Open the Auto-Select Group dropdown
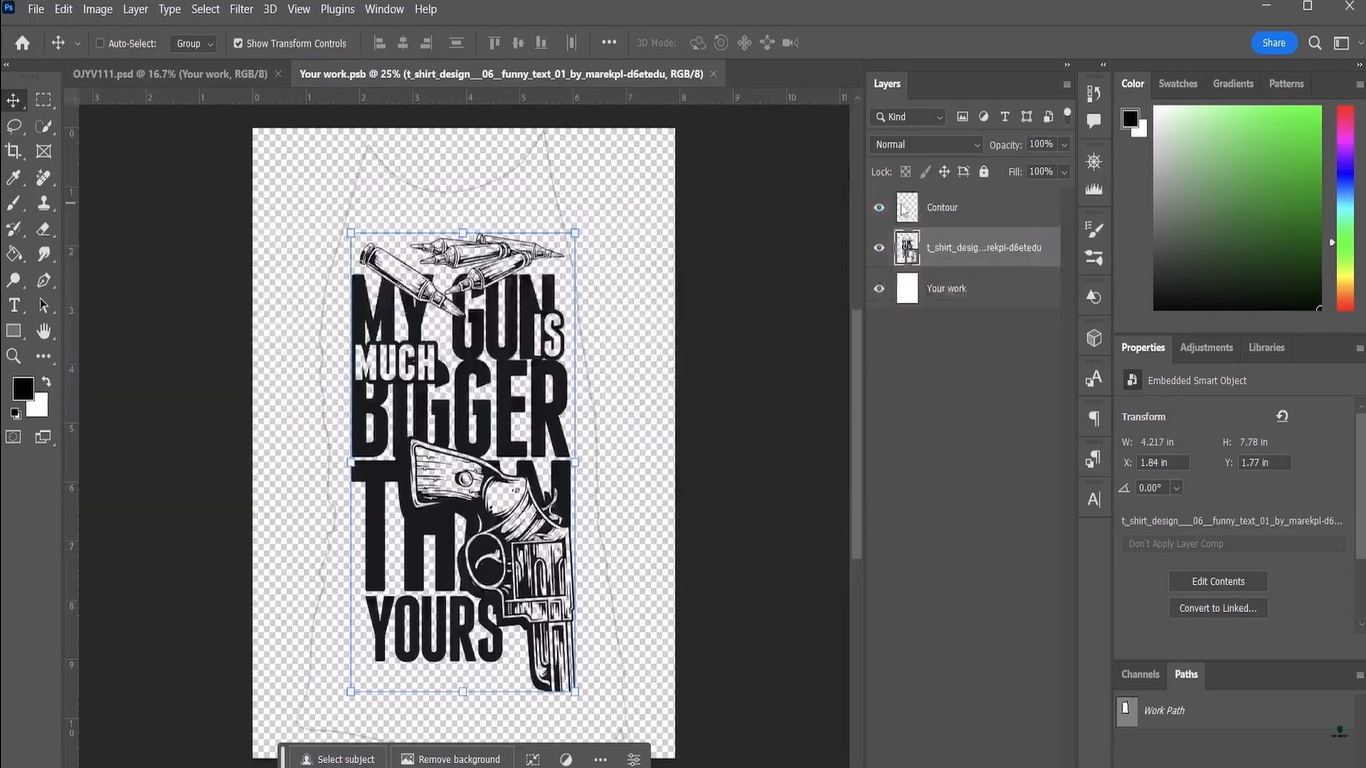This screenshot has width=1366, height=768. coord(194,43)
